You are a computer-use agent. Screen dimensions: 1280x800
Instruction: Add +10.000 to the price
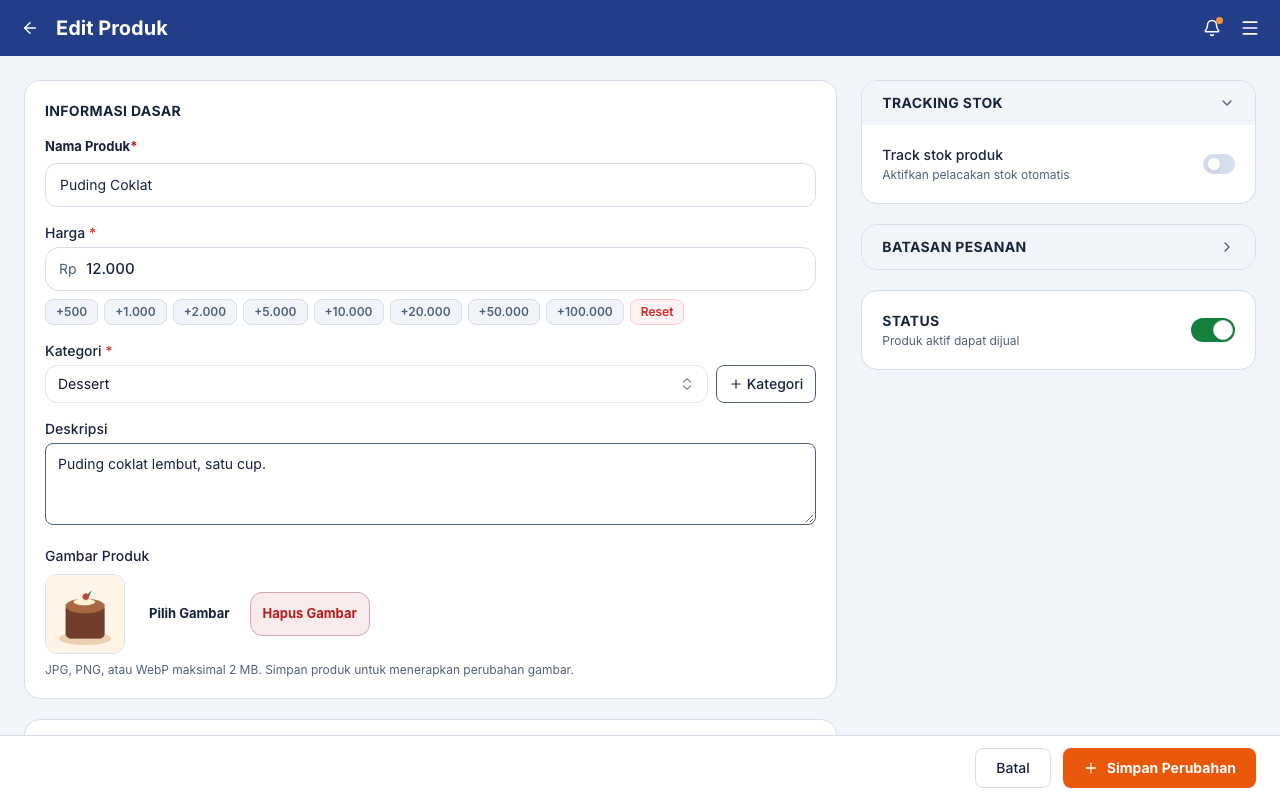(349, 312)
